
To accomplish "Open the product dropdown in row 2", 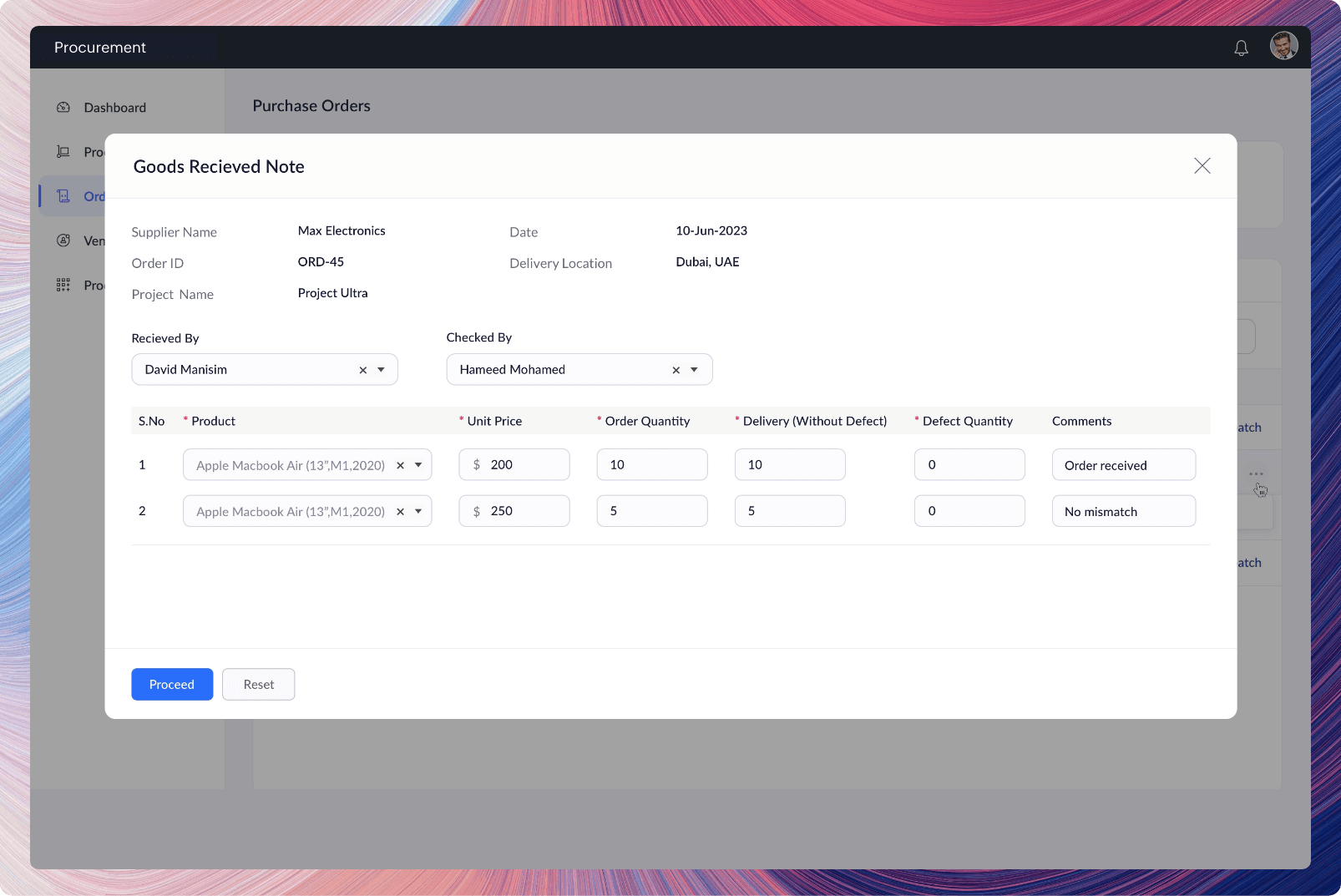I will click(x=418, y=512).
